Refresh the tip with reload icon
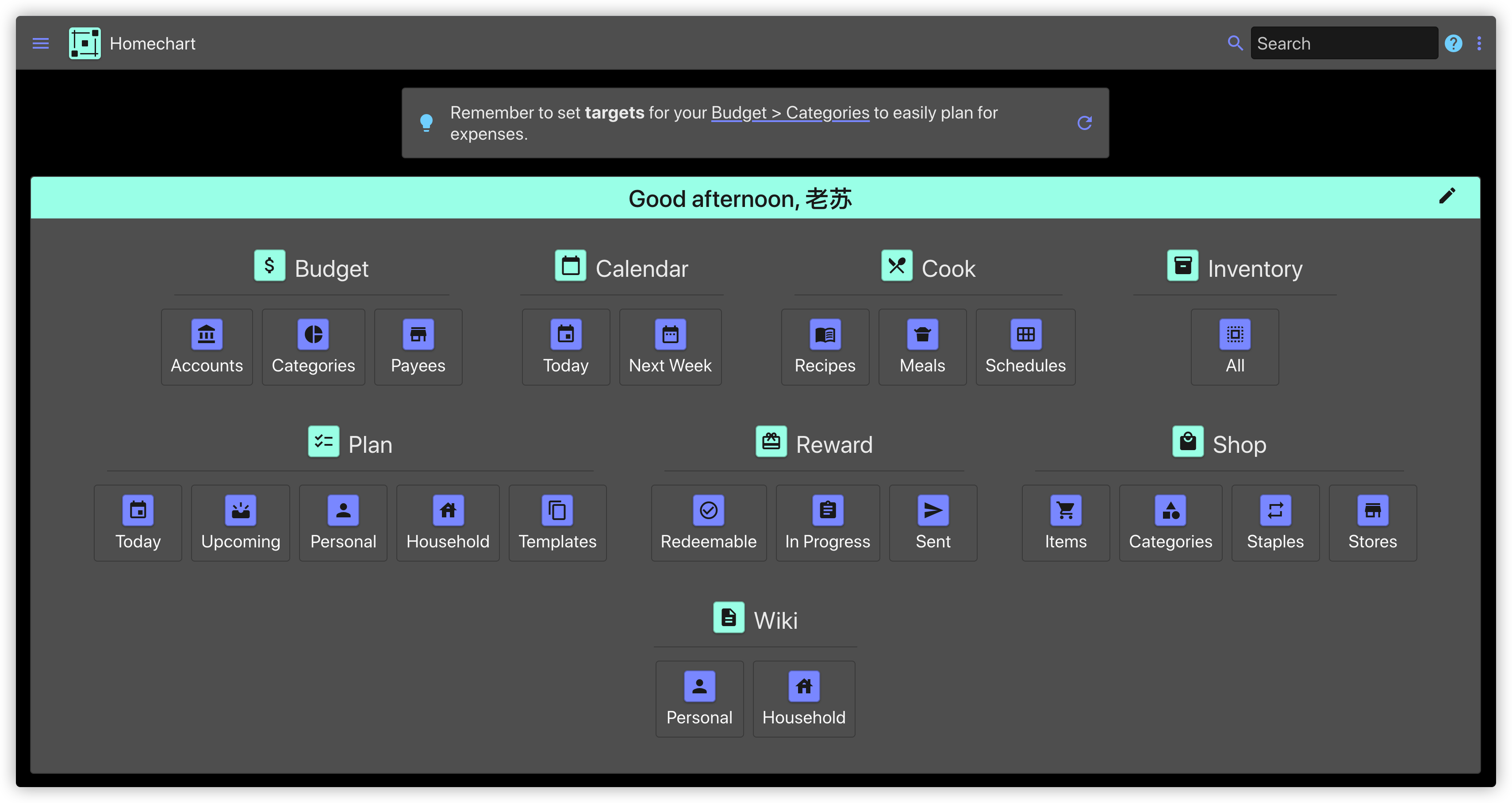Screen dimensions: 1512x803 (x=1084, y=122)
